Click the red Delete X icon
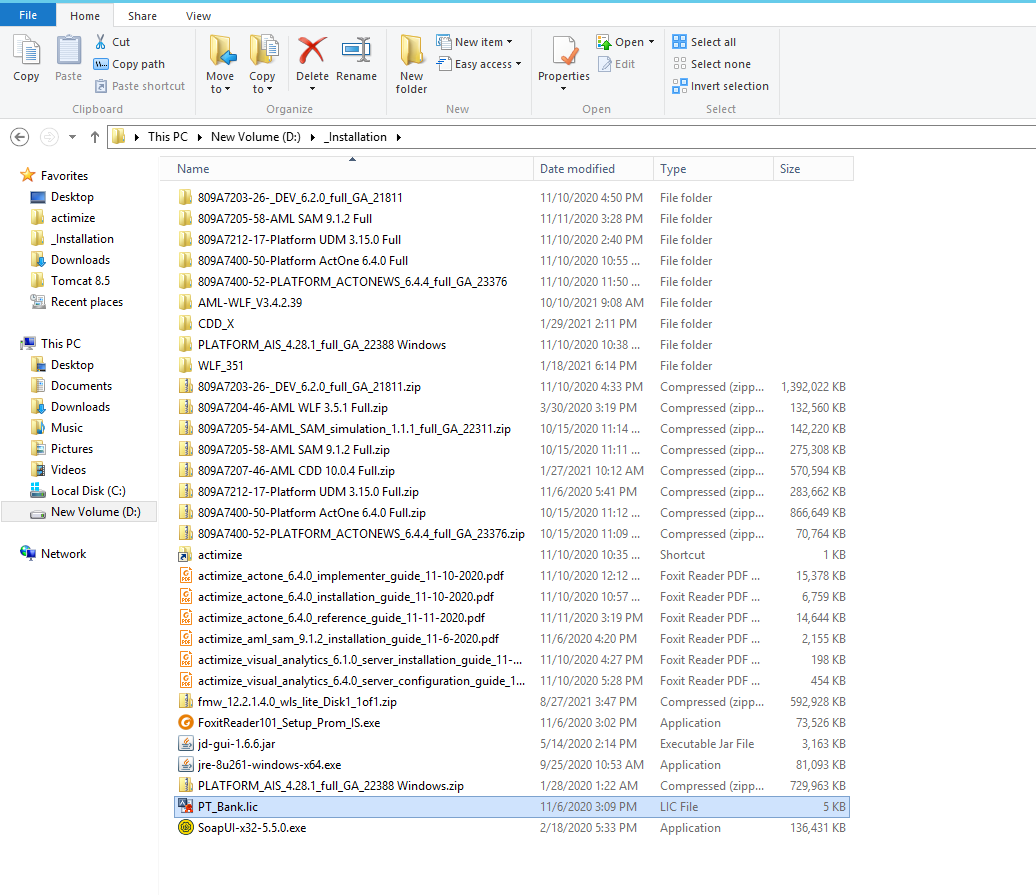Image resolution: width=1036 pixels, height=895 pixels. coord(312,51)
